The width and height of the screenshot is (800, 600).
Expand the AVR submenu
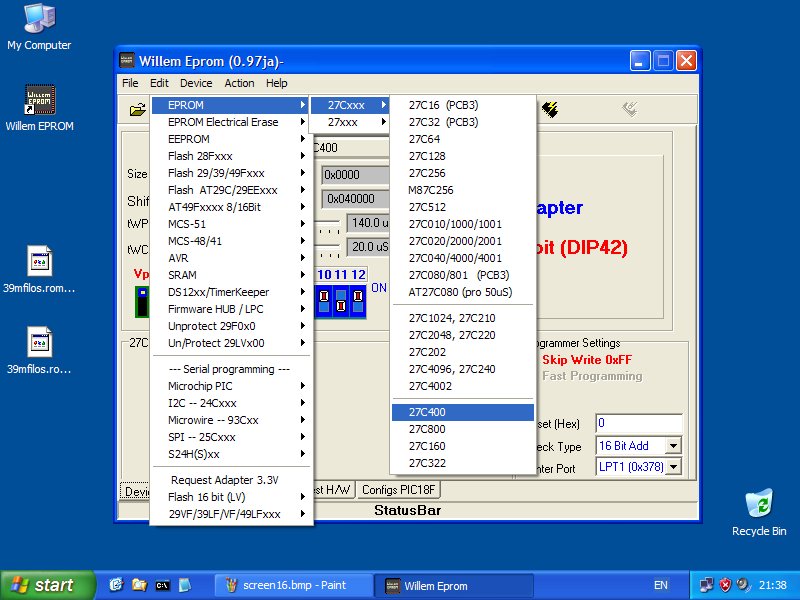click(232, 258)
